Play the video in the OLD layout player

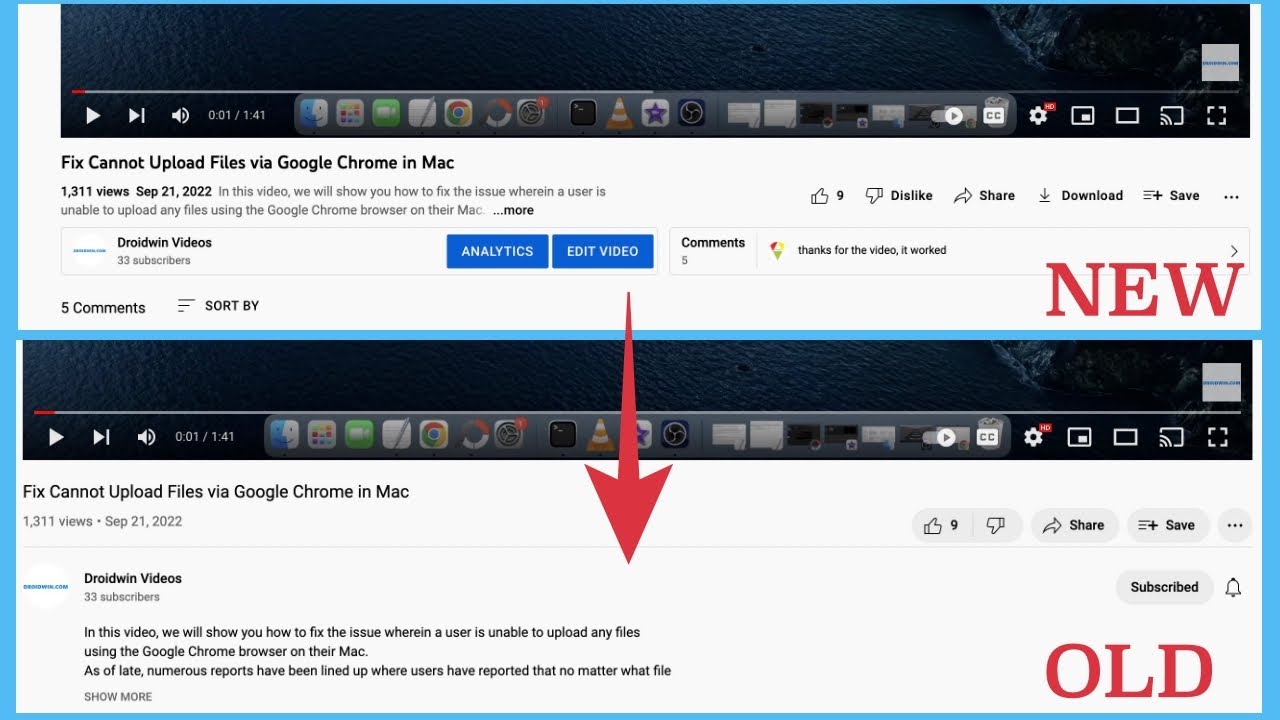[56, 437]
